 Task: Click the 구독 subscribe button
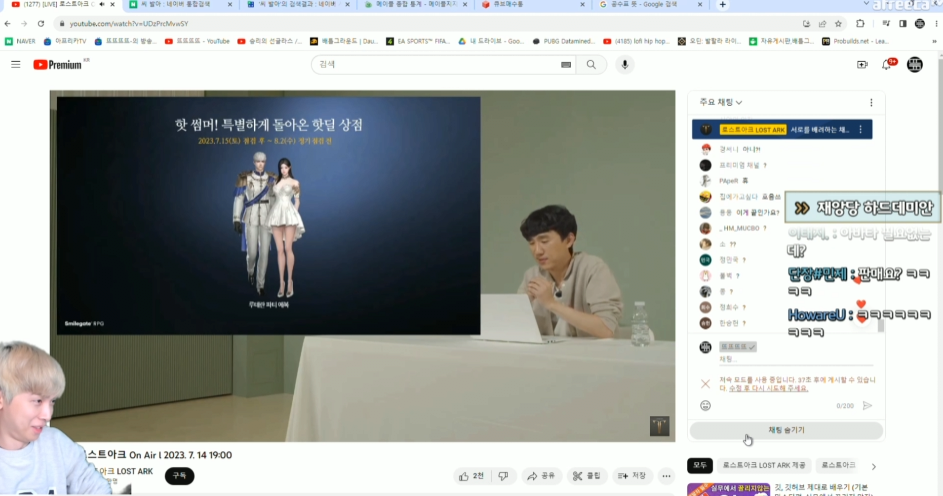pyautogui.click(x=179, y=476)
